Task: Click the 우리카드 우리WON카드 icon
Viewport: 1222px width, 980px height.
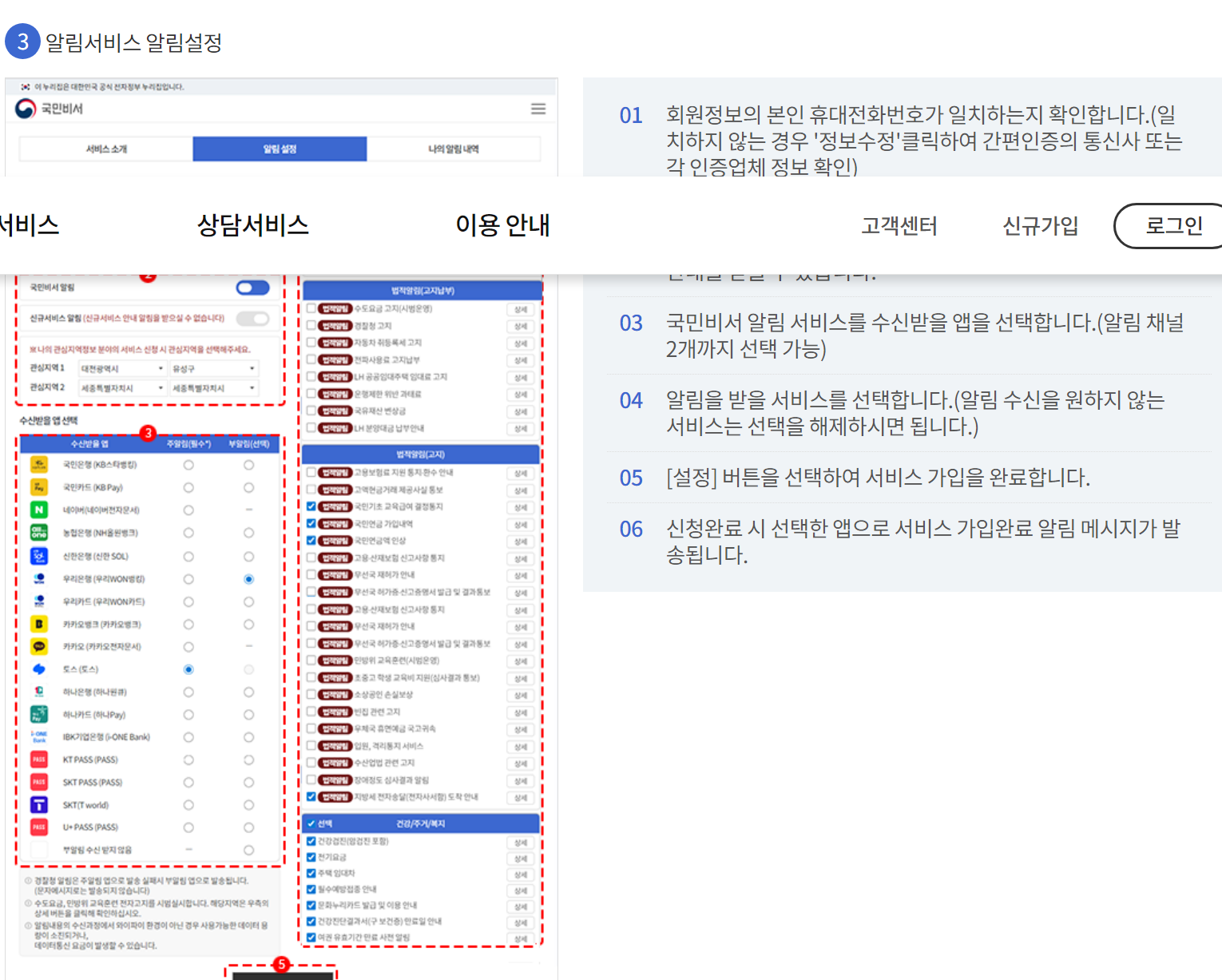Action: click(x=38, y=601)
